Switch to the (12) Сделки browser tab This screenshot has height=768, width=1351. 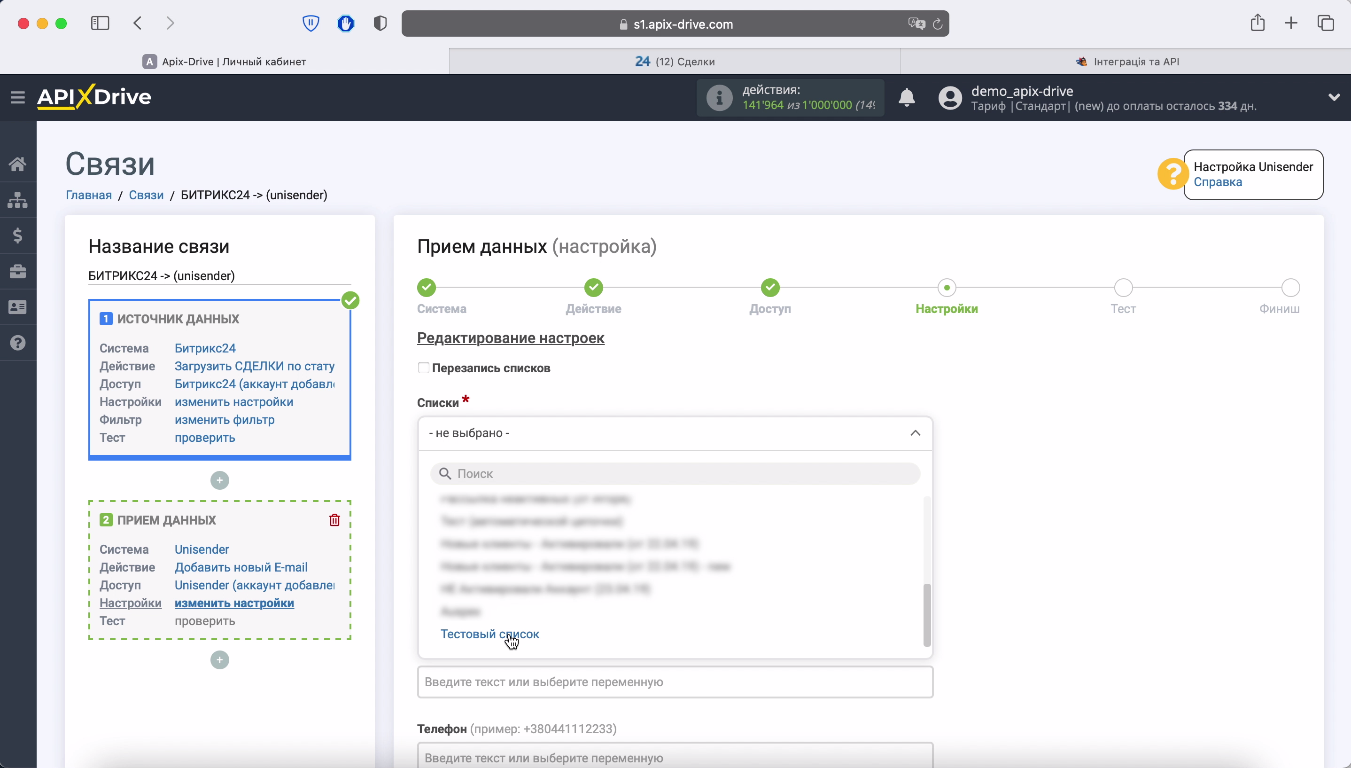coord(675,61)
